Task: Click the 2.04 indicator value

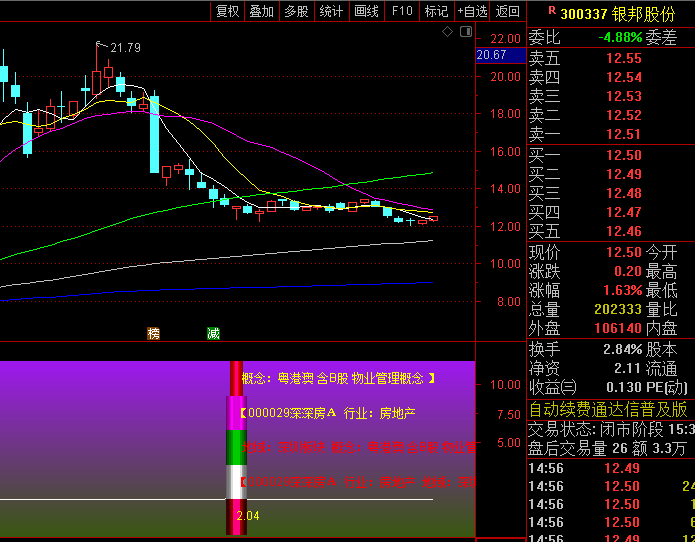Action: pos(248,516)
